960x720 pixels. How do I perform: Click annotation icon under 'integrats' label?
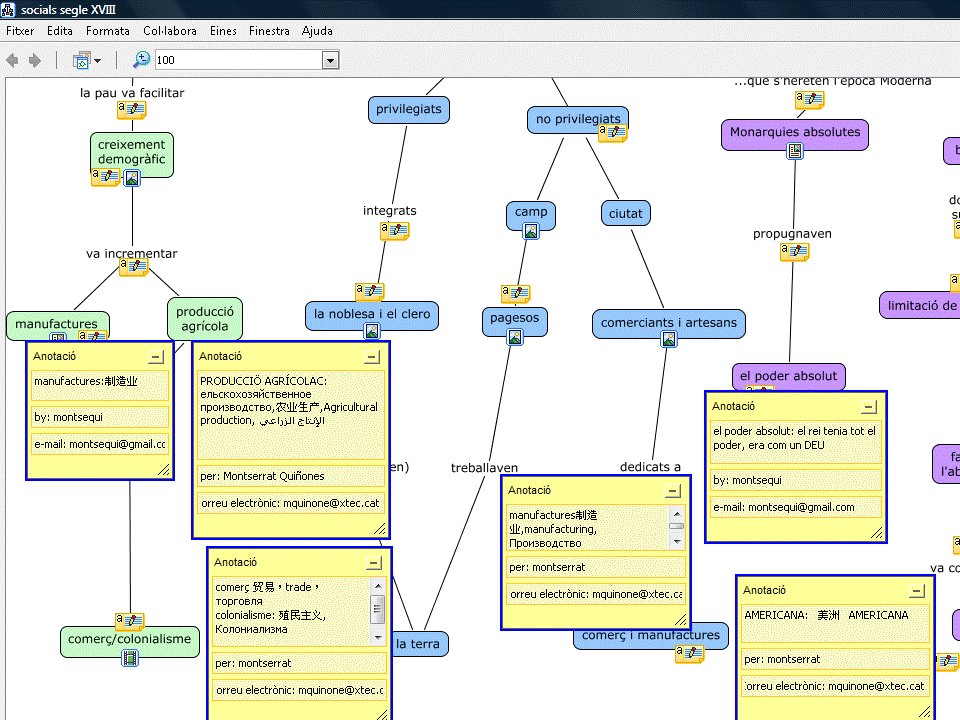pos(394,231)
